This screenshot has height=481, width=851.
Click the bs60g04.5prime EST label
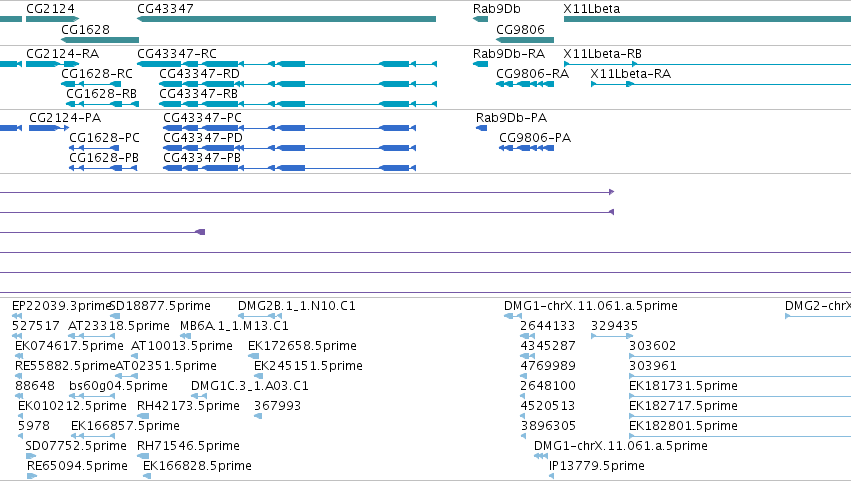point(118,386)
